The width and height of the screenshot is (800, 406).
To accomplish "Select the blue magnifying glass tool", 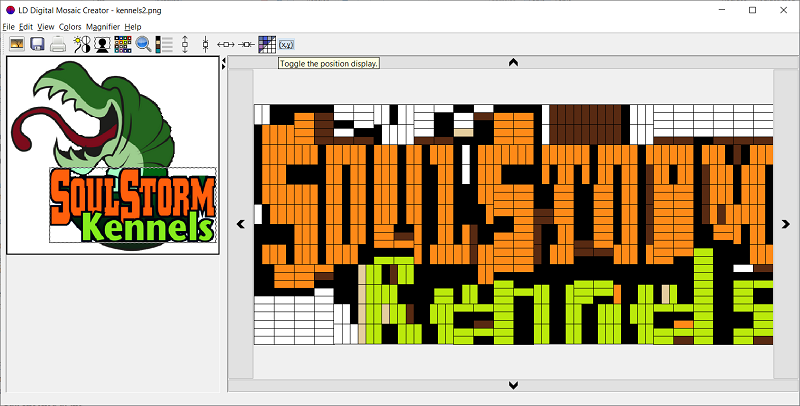I will tap(143, 44).
